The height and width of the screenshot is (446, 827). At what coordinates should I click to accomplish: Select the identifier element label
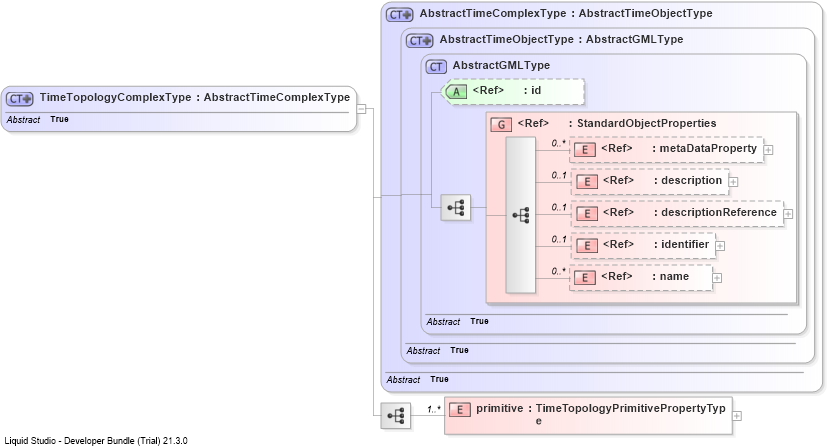pyautogui.click(x=656, y=245)
